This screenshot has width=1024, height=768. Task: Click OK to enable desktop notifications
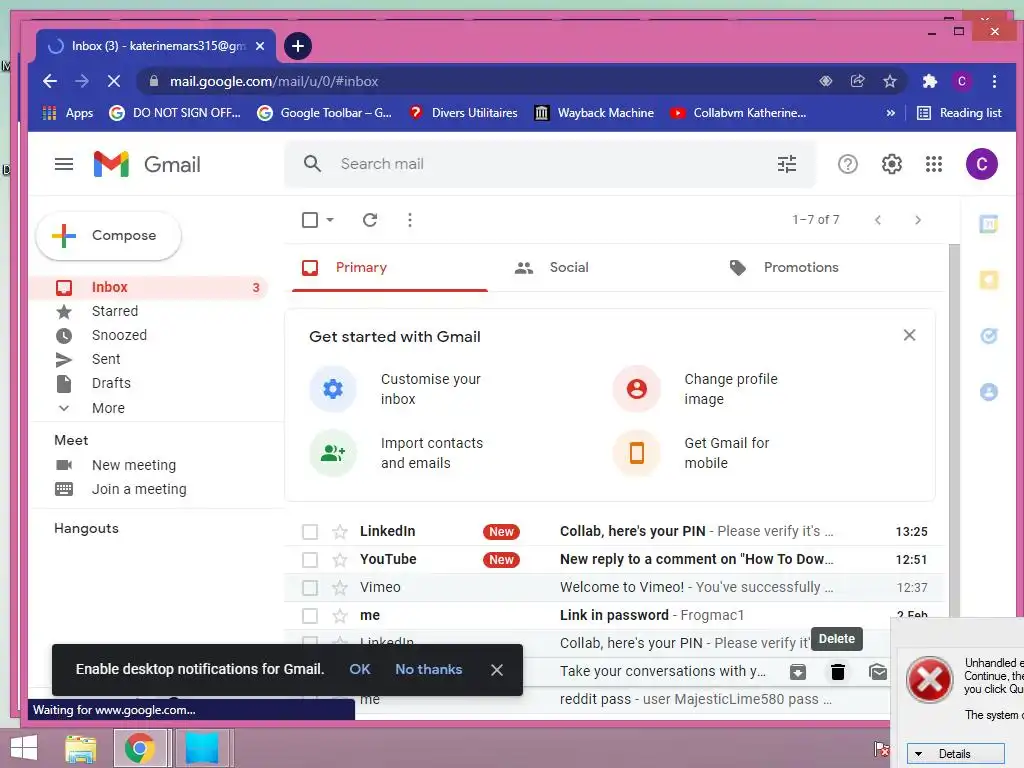click(x=360, y=669)
